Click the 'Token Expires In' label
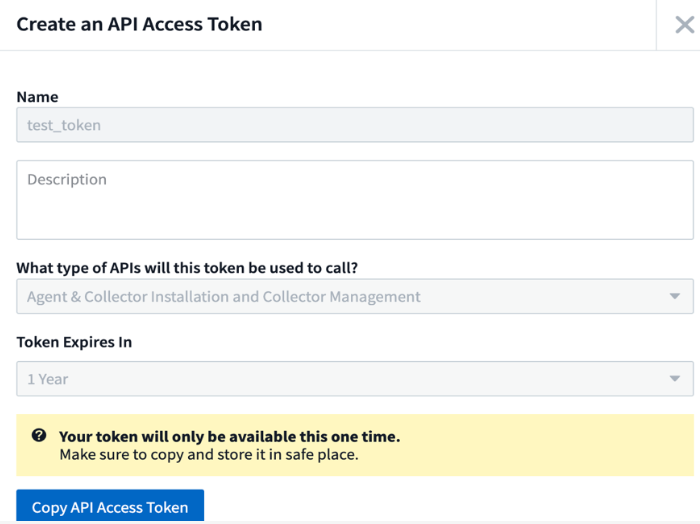Viewport: 700px width, 524px height. pos(74,342)
